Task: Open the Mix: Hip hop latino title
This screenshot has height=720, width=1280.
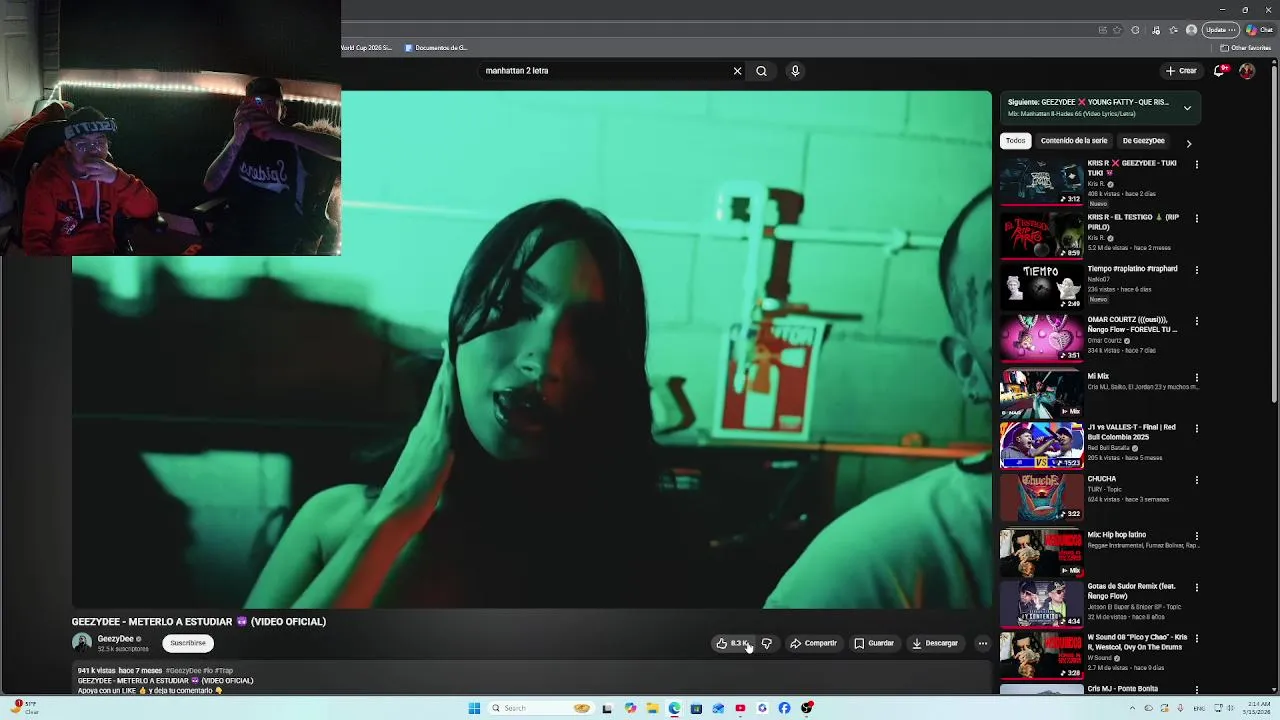Action: pos(1117,535)
